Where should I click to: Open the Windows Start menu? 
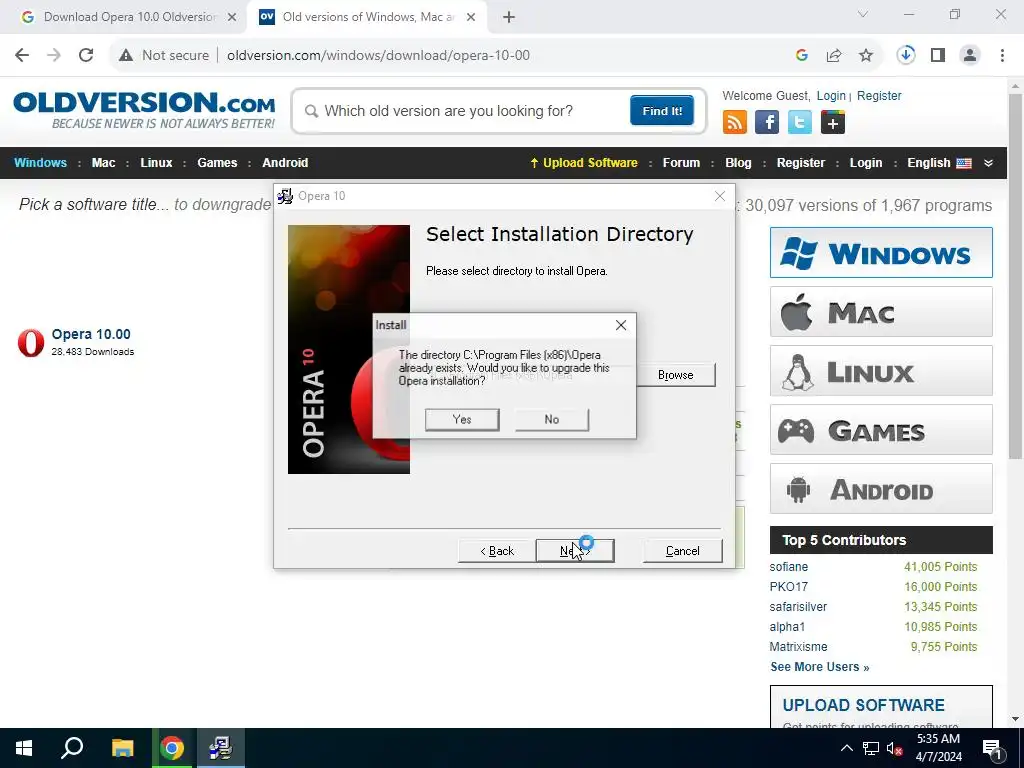[x=24, y=748]
